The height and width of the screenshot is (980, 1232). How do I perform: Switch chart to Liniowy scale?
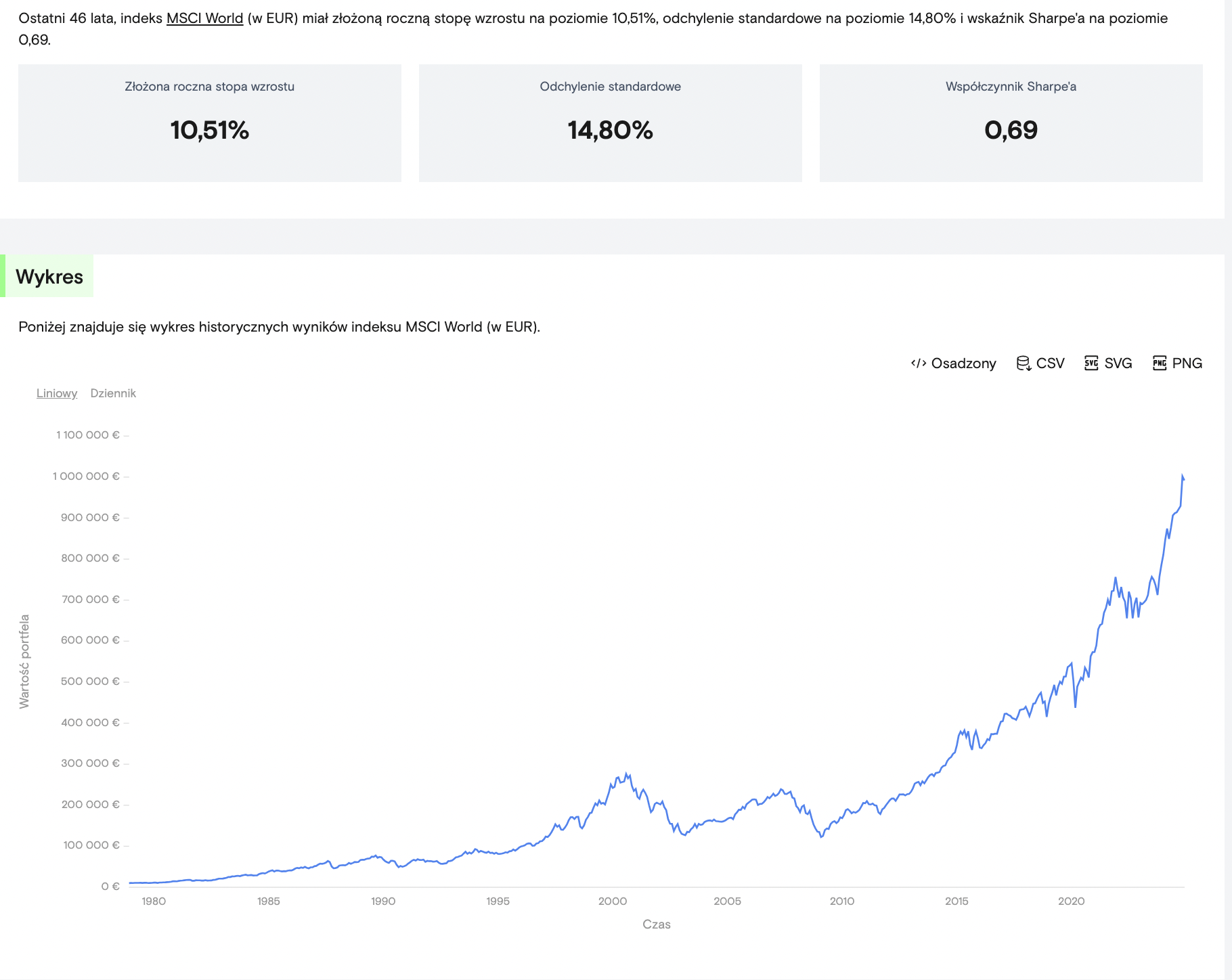[57, 393]
